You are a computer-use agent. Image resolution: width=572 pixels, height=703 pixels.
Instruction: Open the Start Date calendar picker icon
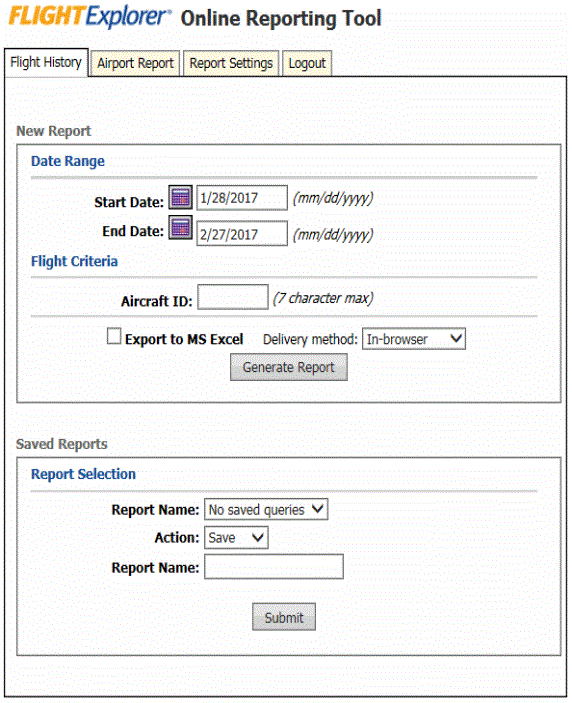[181, 197]
